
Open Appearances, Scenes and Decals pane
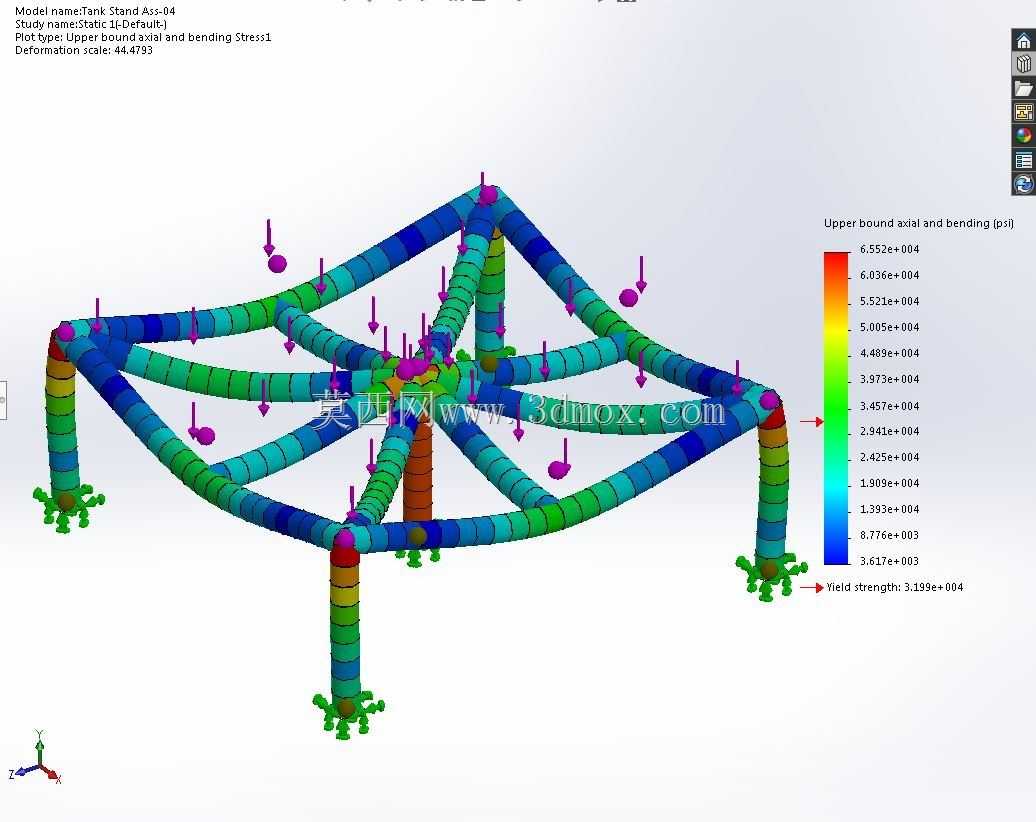[x=1023, y=135]
